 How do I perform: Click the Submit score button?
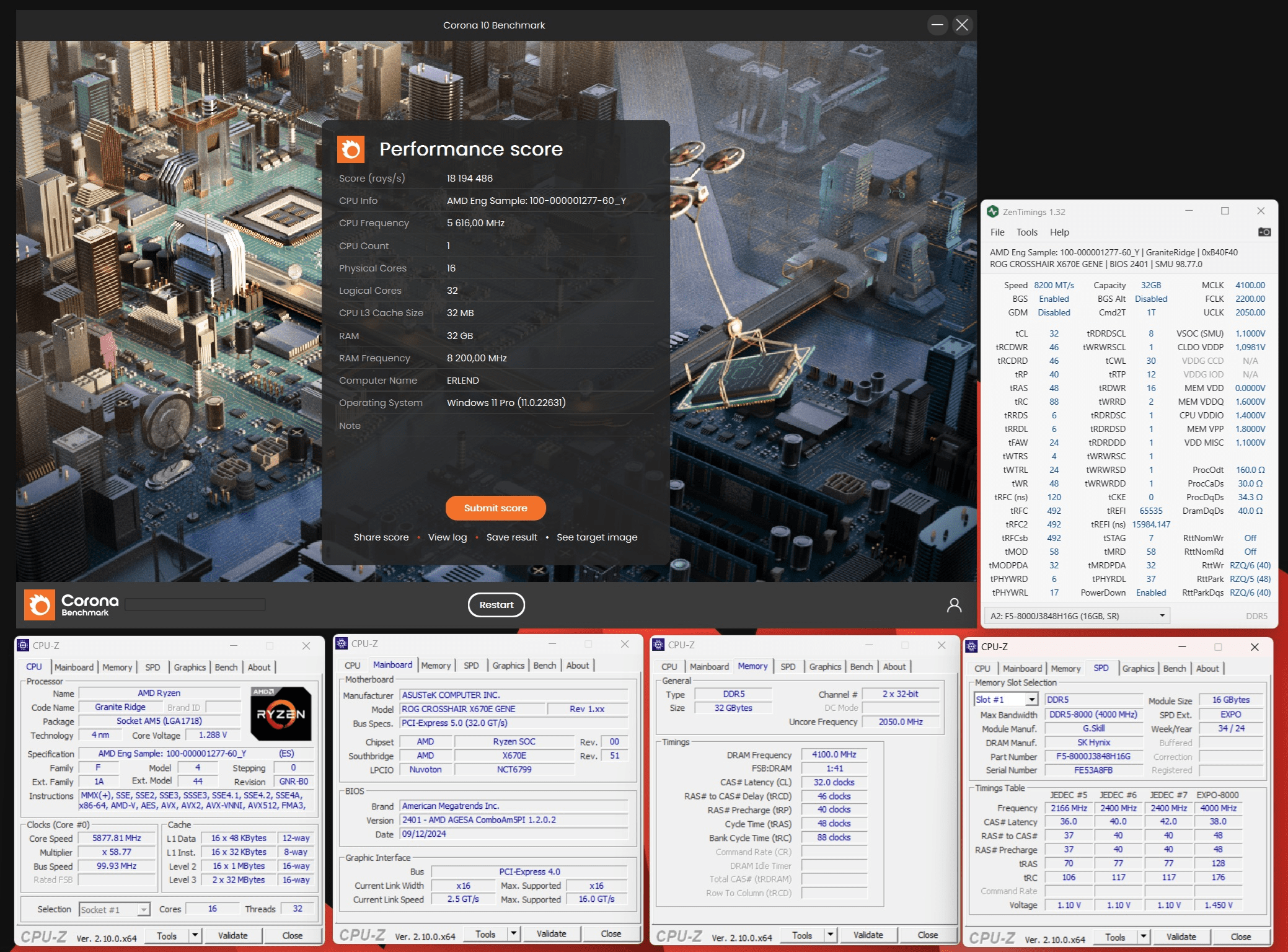pyautogui.click(x=495, y=508)
